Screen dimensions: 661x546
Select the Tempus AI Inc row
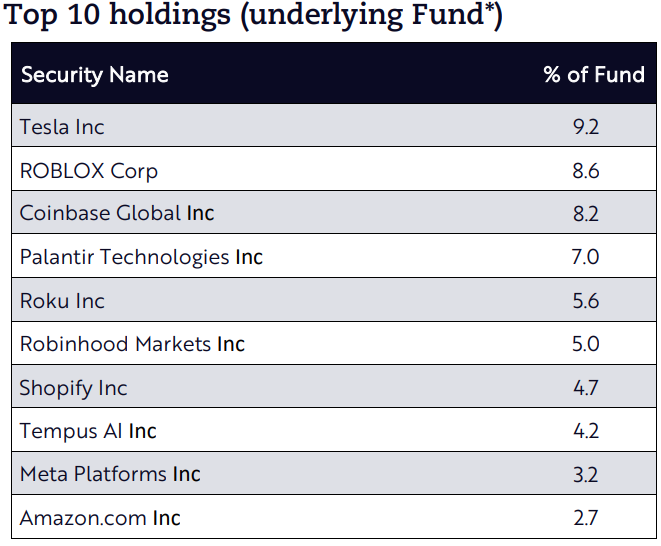[x=88, y=431]
